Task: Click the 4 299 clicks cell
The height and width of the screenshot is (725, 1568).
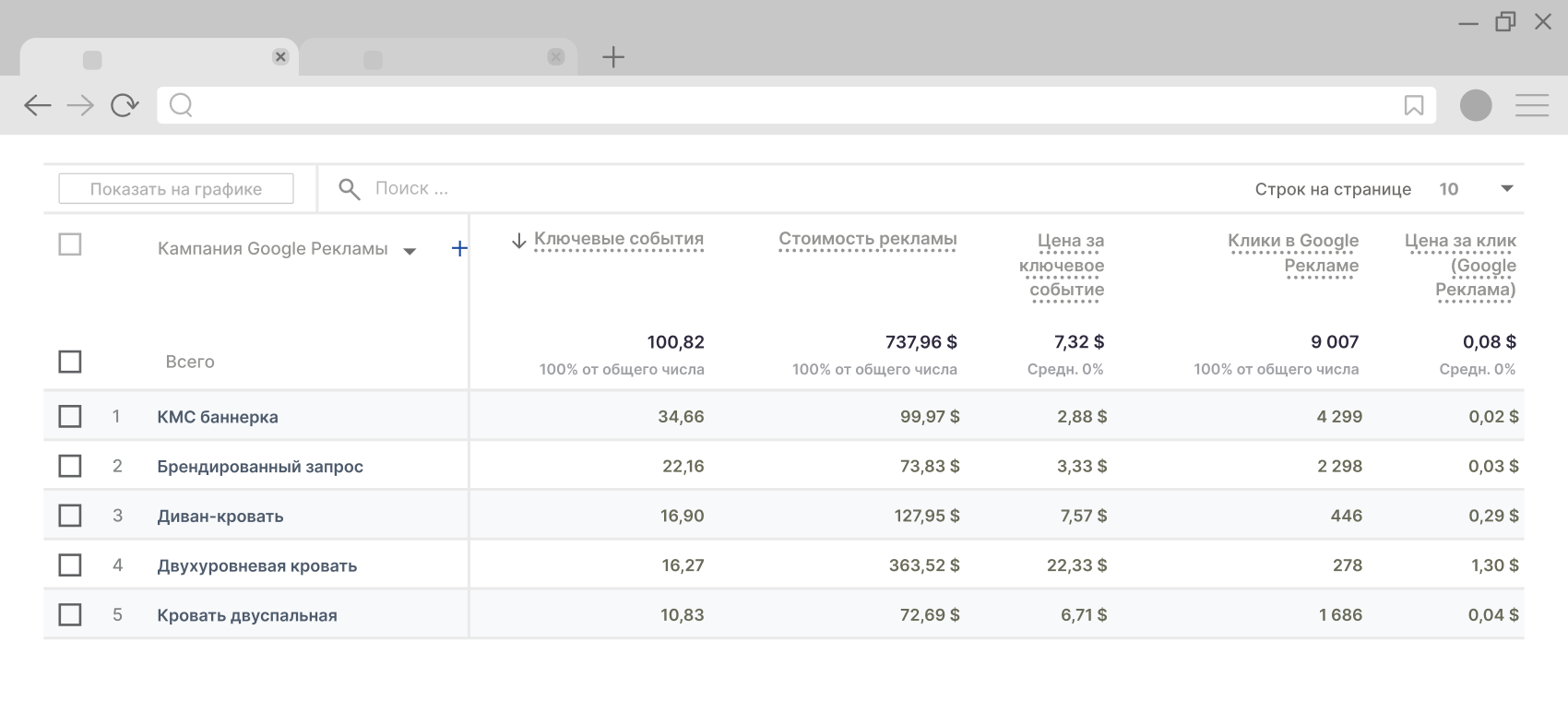Action: (1339, 417)
